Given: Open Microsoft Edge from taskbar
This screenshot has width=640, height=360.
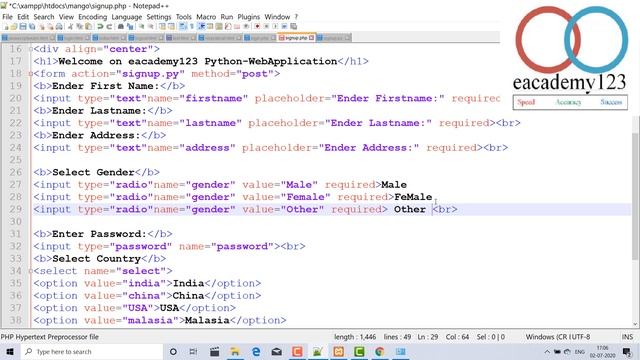Looking at the screenshot, I should [256, 351].
